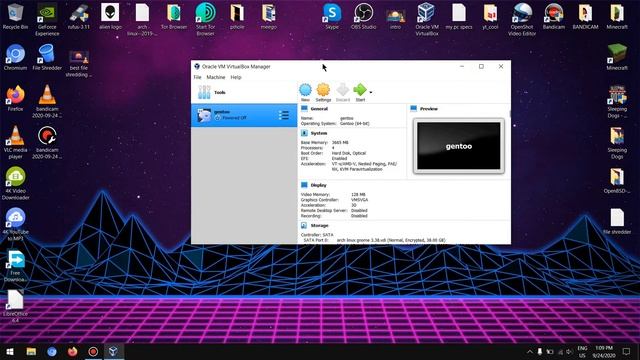Select the gentoo virtual machine entry

pyautogui.click(x=244, y=115)
